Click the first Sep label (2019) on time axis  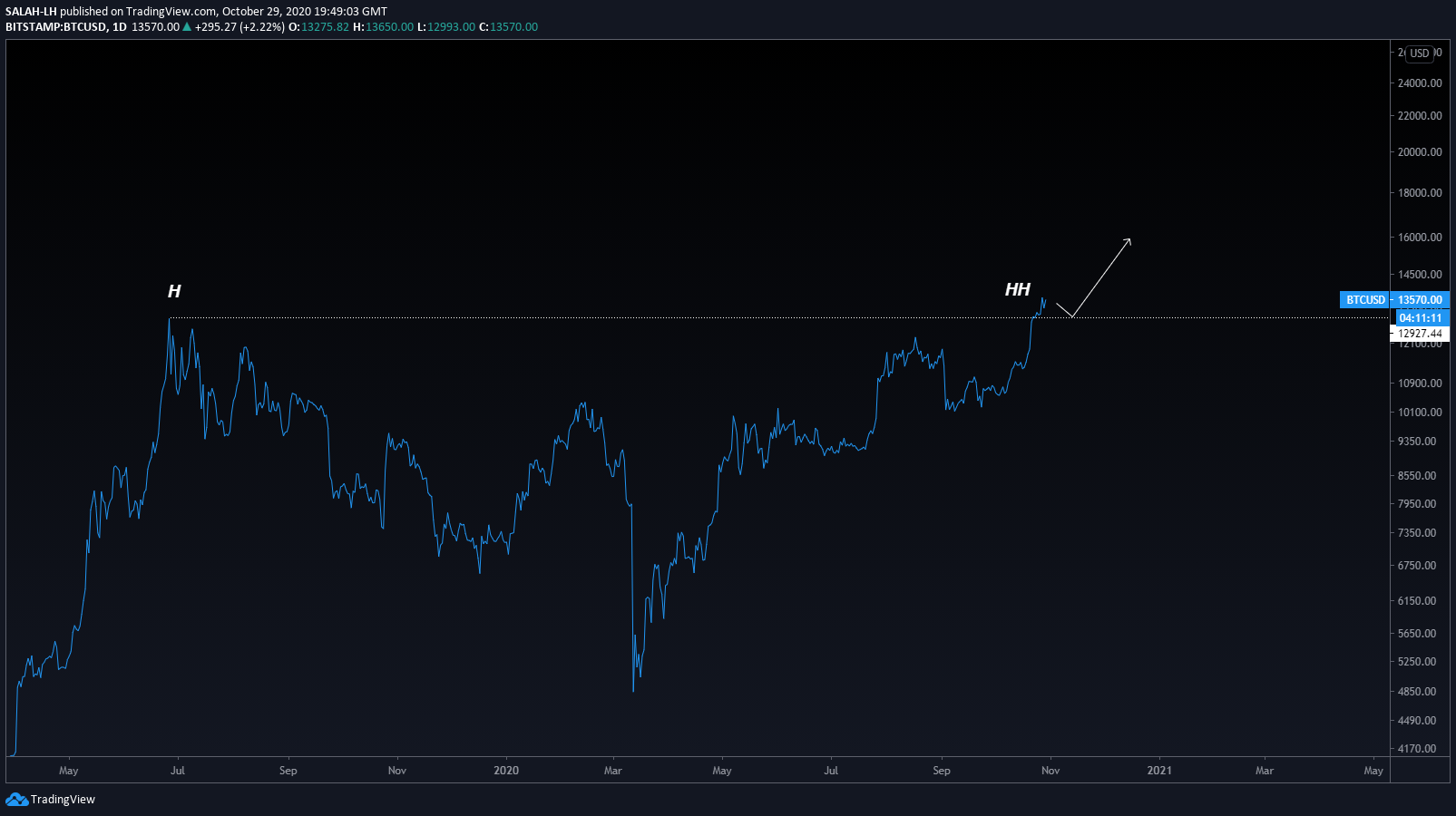pyautogui.click(x=288, y=771)
